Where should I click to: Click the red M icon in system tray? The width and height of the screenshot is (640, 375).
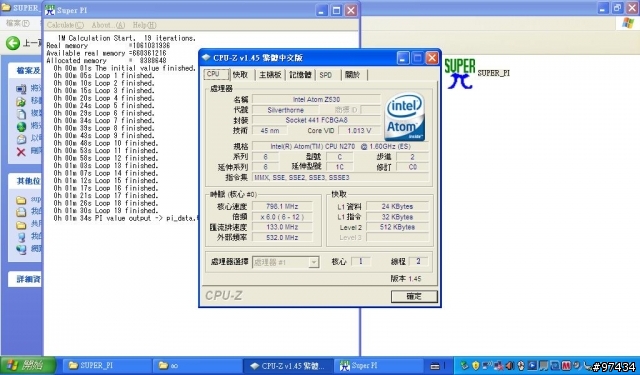566,365
